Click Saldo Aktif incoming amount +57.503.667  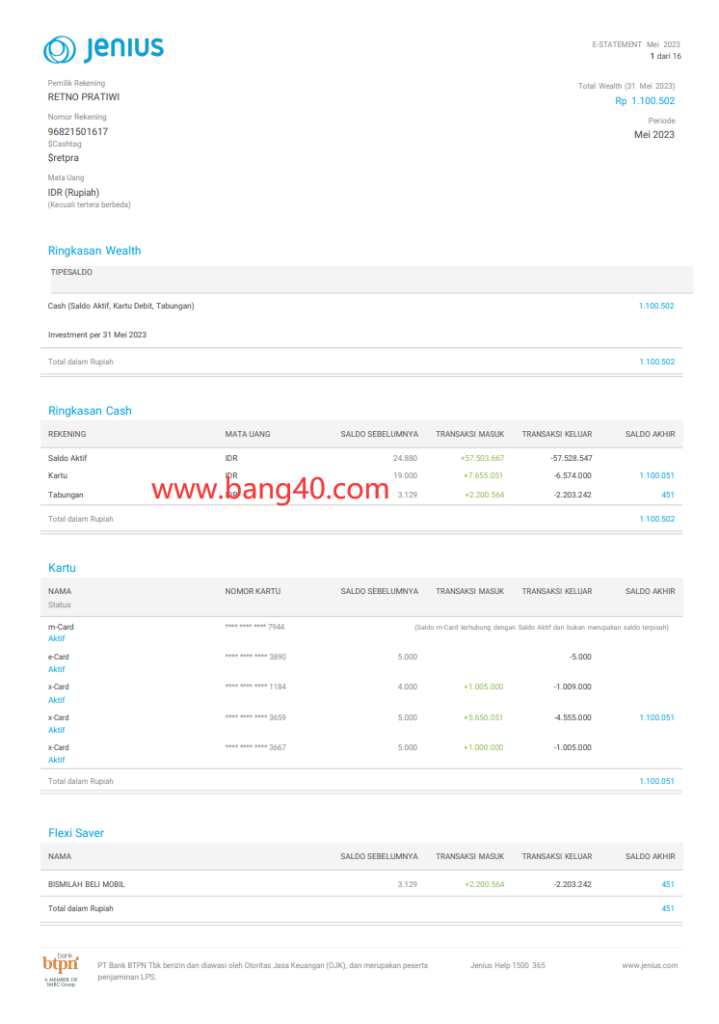click(x=482, y=458)
